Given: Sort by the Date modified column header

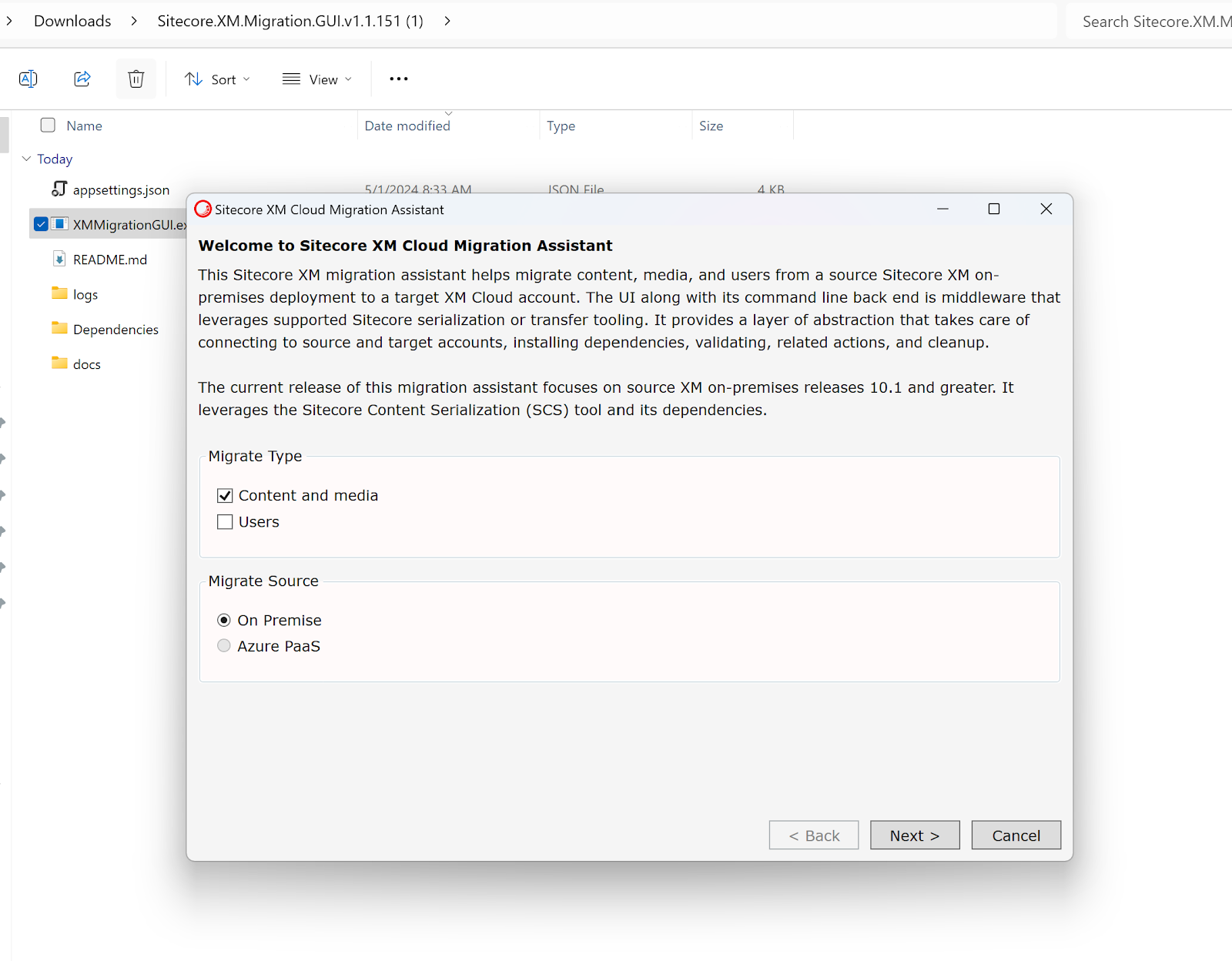Looking at the screenshot, I should click(407, 126).
